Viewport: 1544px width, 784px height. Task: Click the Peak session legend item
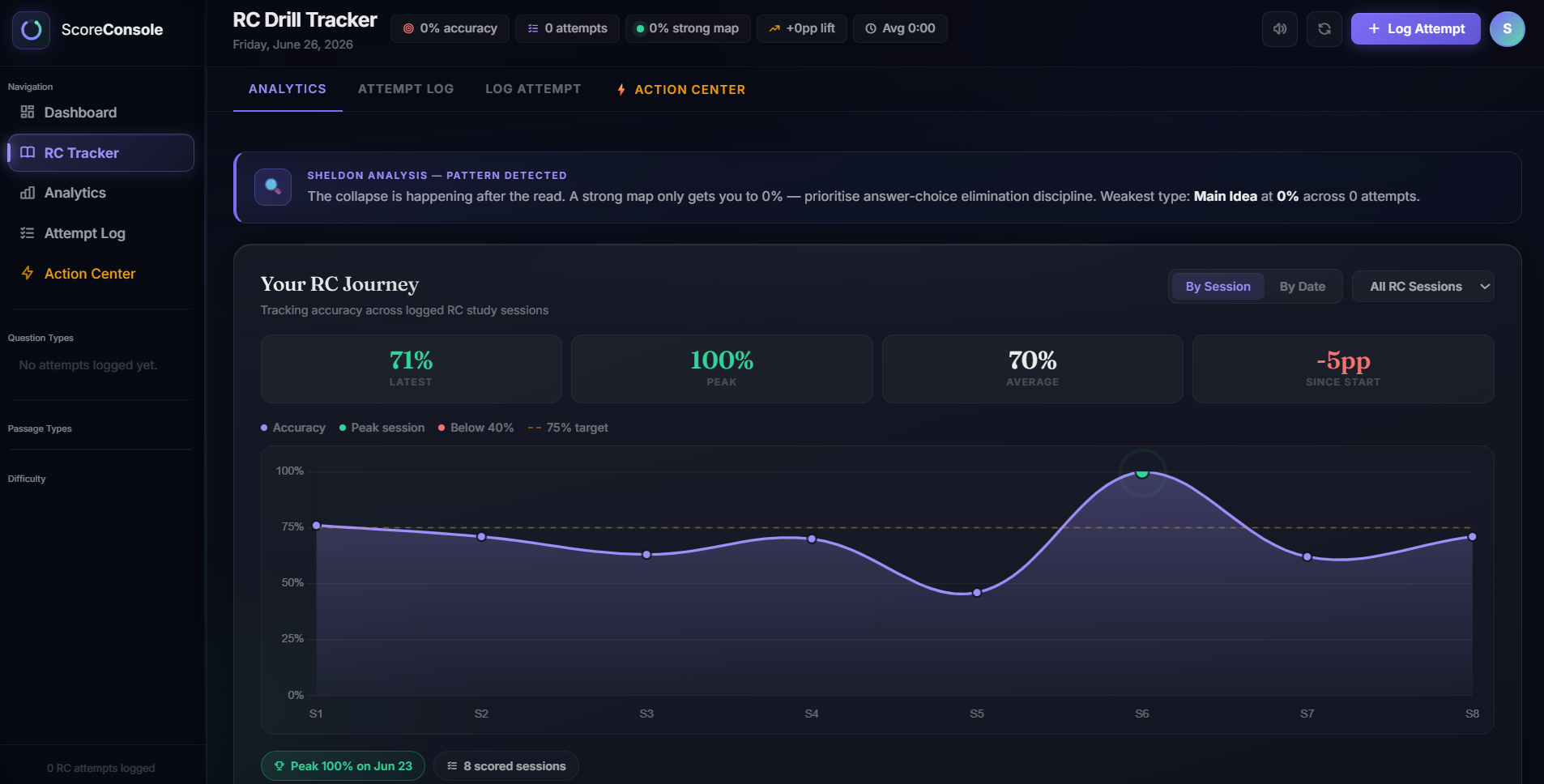click(x=382, y=428)
